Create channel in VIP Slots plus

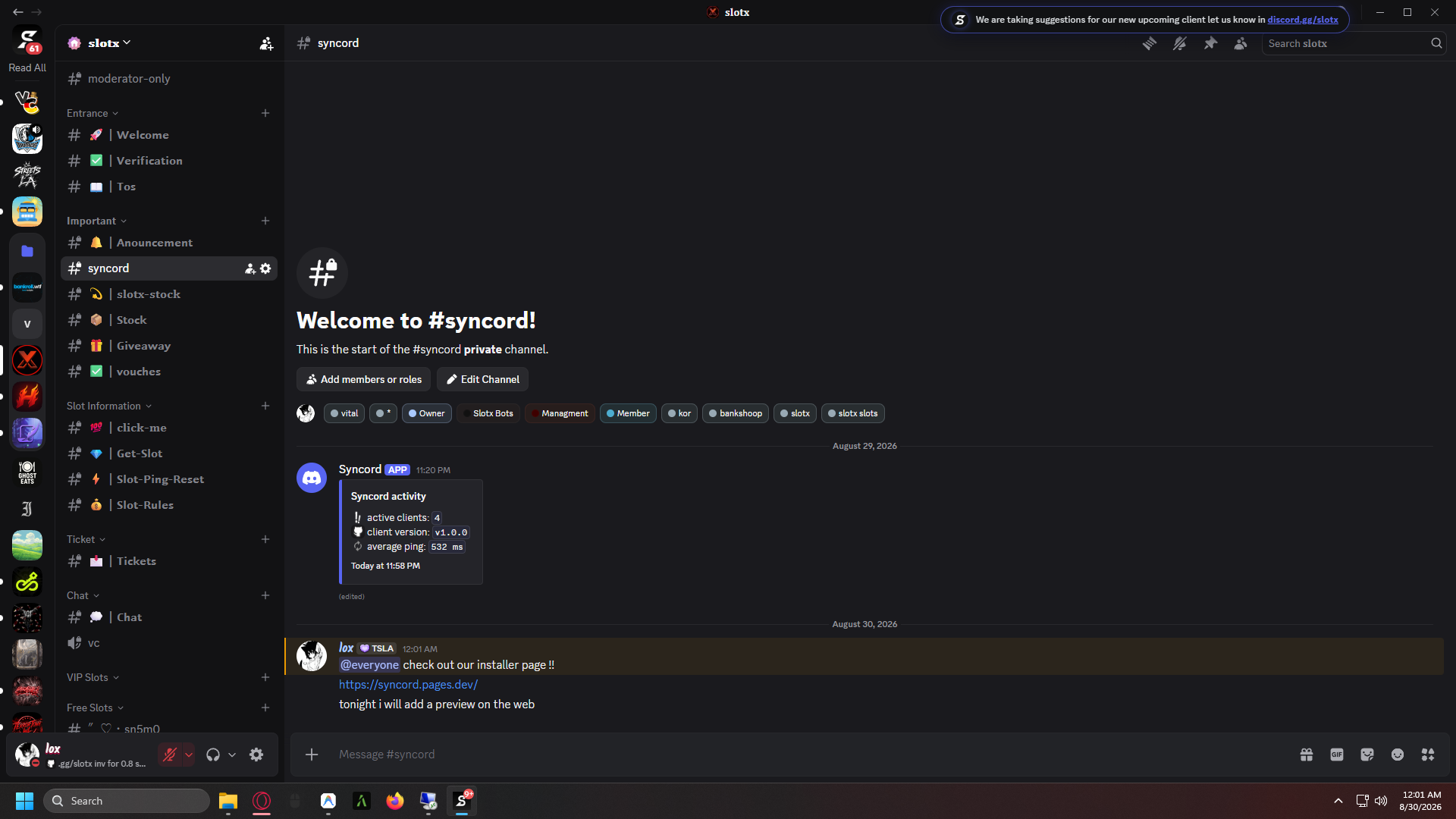(x=265, y=677)
